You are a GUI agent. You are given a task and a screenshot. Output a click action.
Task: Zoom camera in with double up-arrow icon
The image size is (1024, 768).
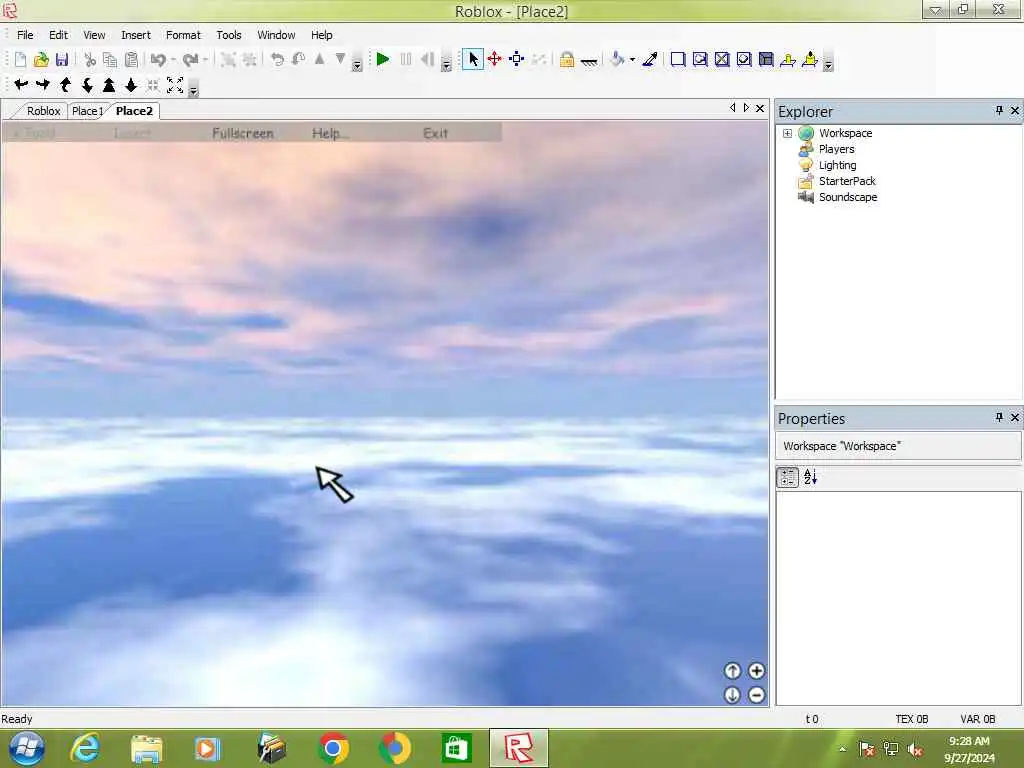pyautogui.click(x=109, y=84)
